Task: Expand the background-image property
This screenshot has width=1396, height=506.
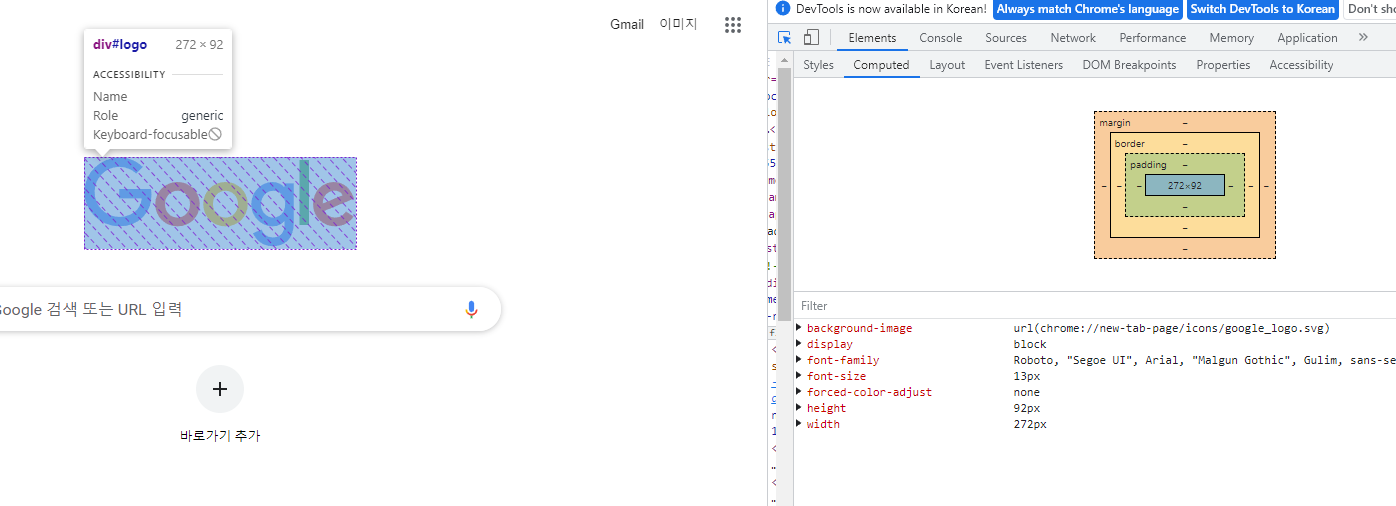Action: [799, 328]
